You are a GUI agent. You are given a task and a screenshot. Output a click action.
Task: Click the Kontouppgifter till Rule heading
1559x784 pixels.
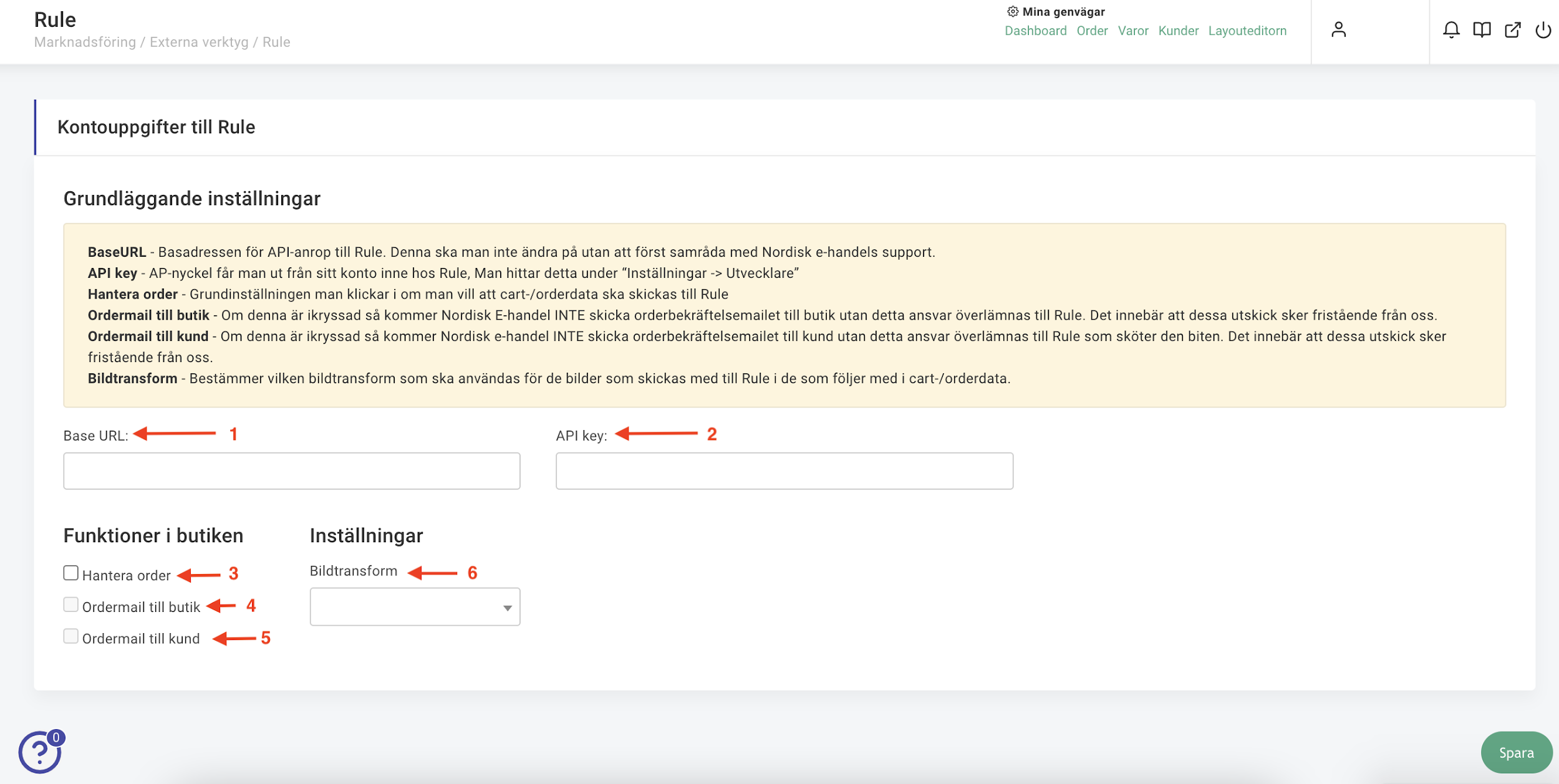pos(157,127)
